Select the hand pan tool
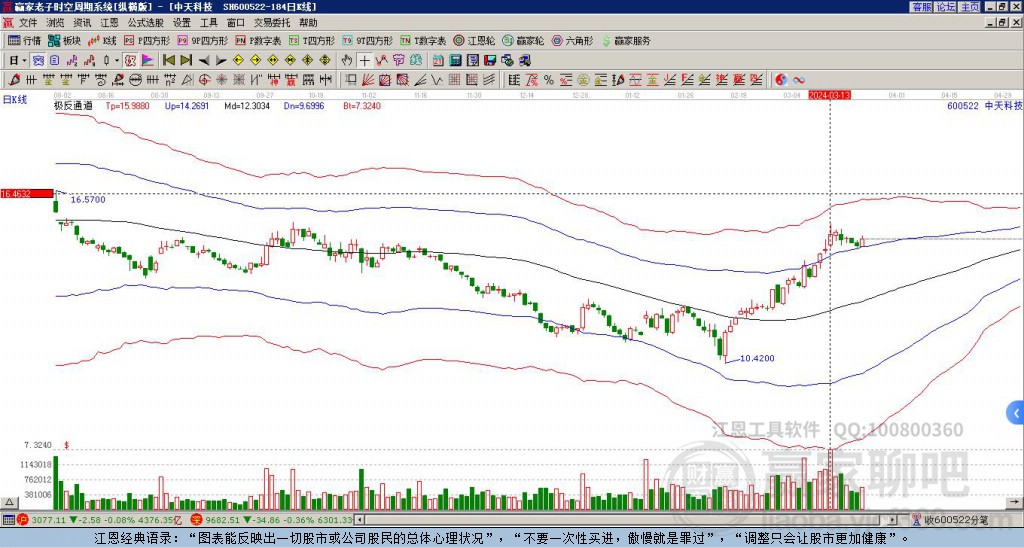The height and width of the screenshot is (548, 1024). [347, 61]
